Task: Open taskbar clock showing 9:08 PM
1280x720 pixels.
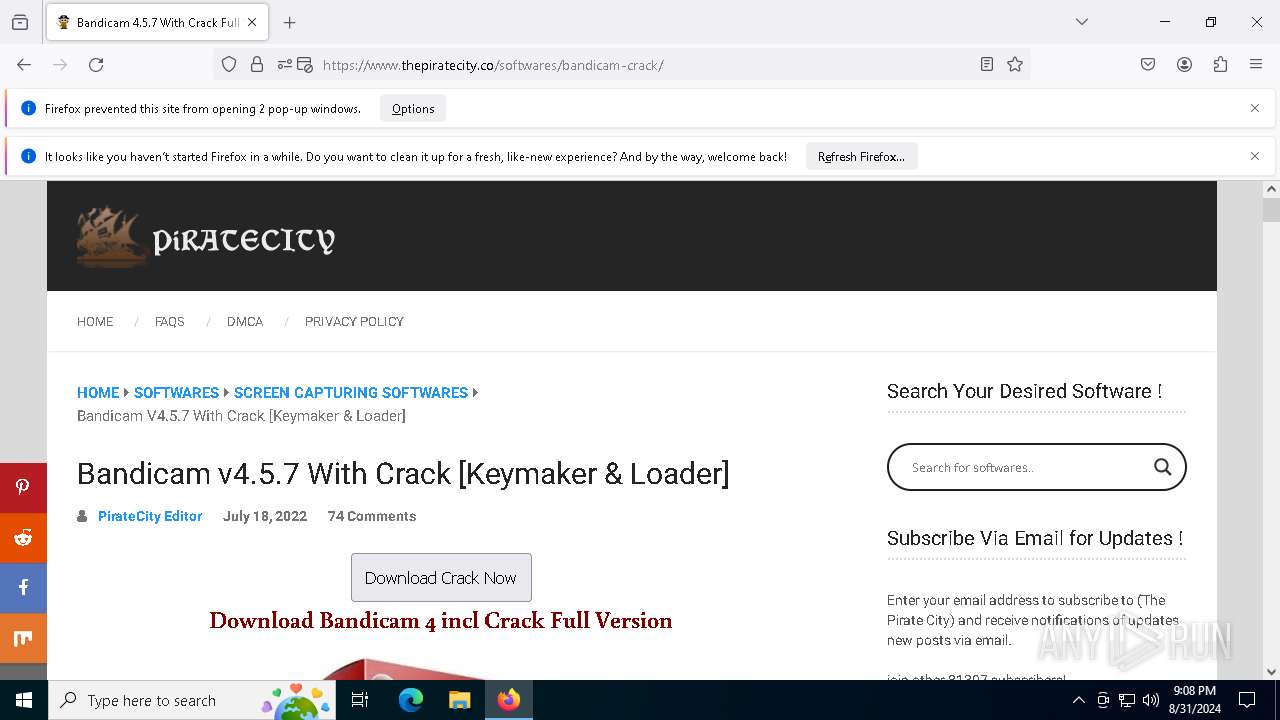Action: [1194, 700]
